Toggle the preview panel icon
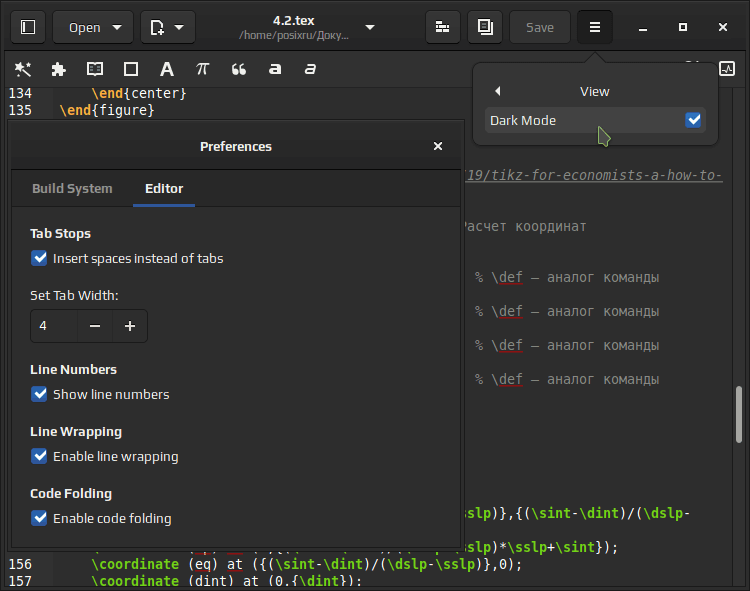This screenshot has width=750, height=591. (x=485, y=27)
